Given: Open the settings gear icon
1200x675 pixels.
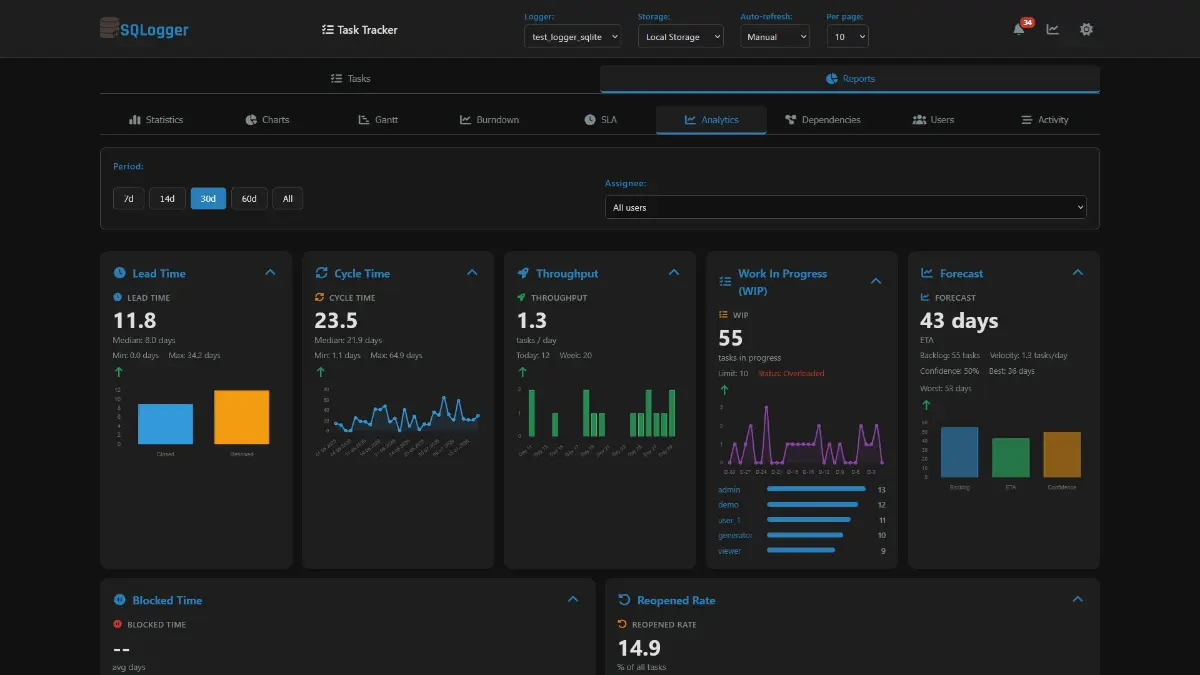Looking at the screenshot, I should 1086,29.
